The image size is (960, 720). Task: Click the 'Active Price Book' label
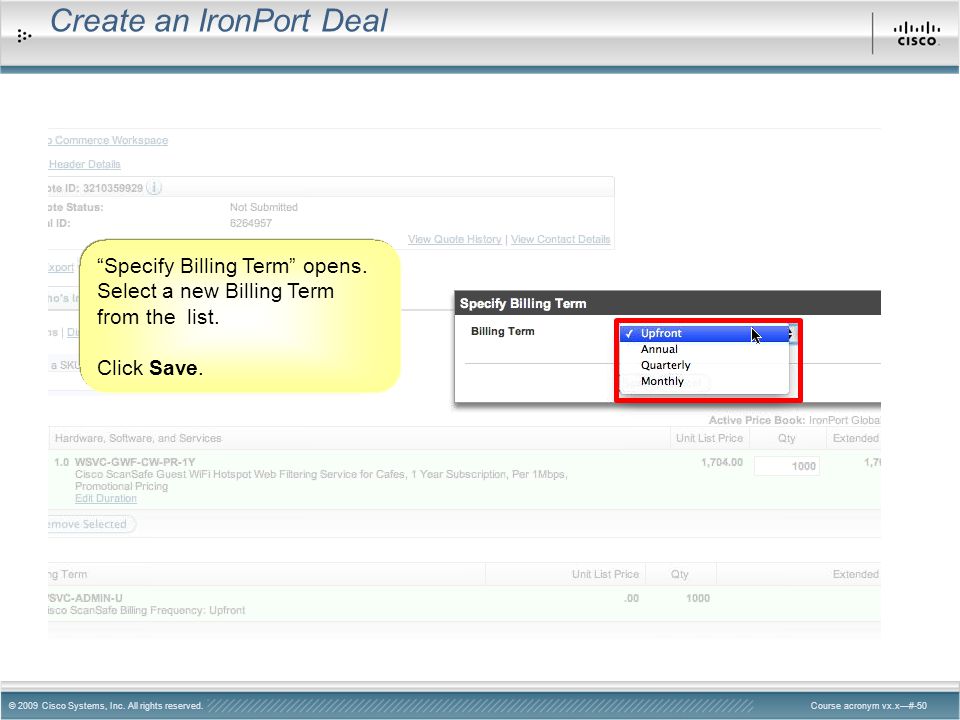click(x=757, y=420)
